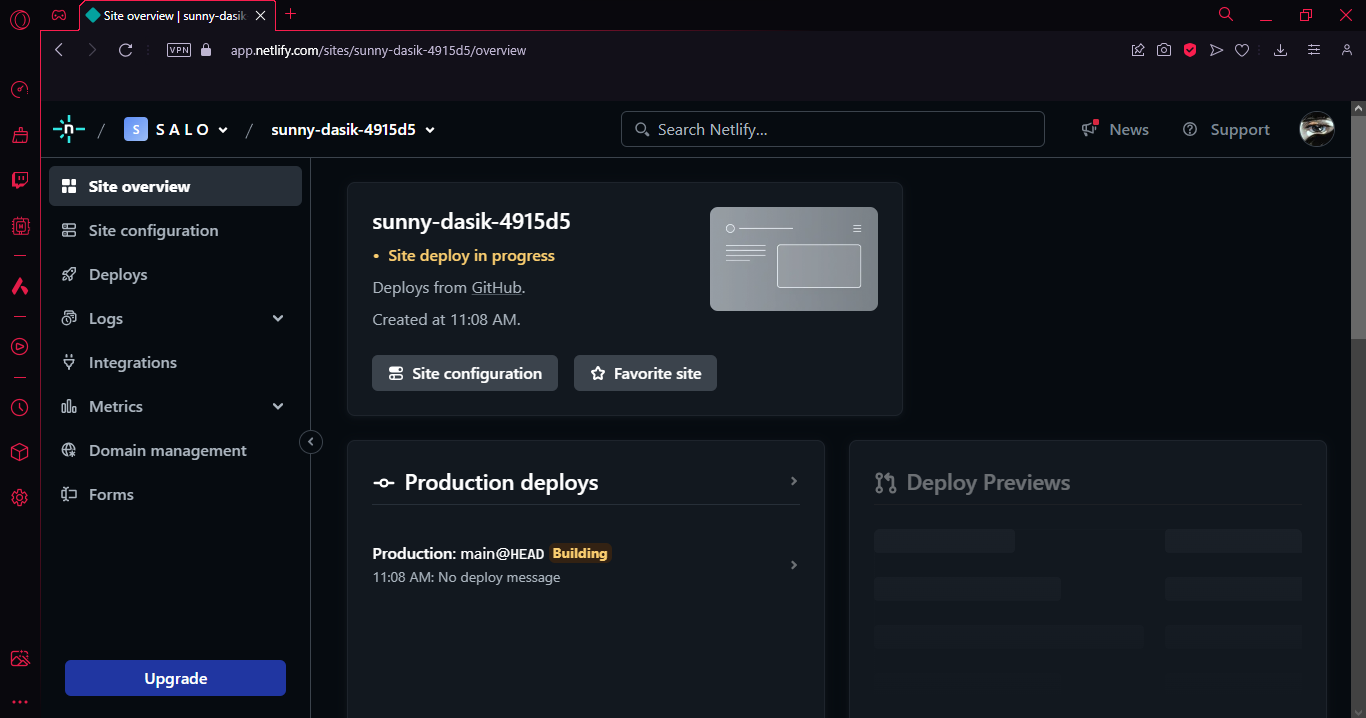Open Support help link
The height and width of the screenshot is (718, 1366).
tap(1226, 129)
